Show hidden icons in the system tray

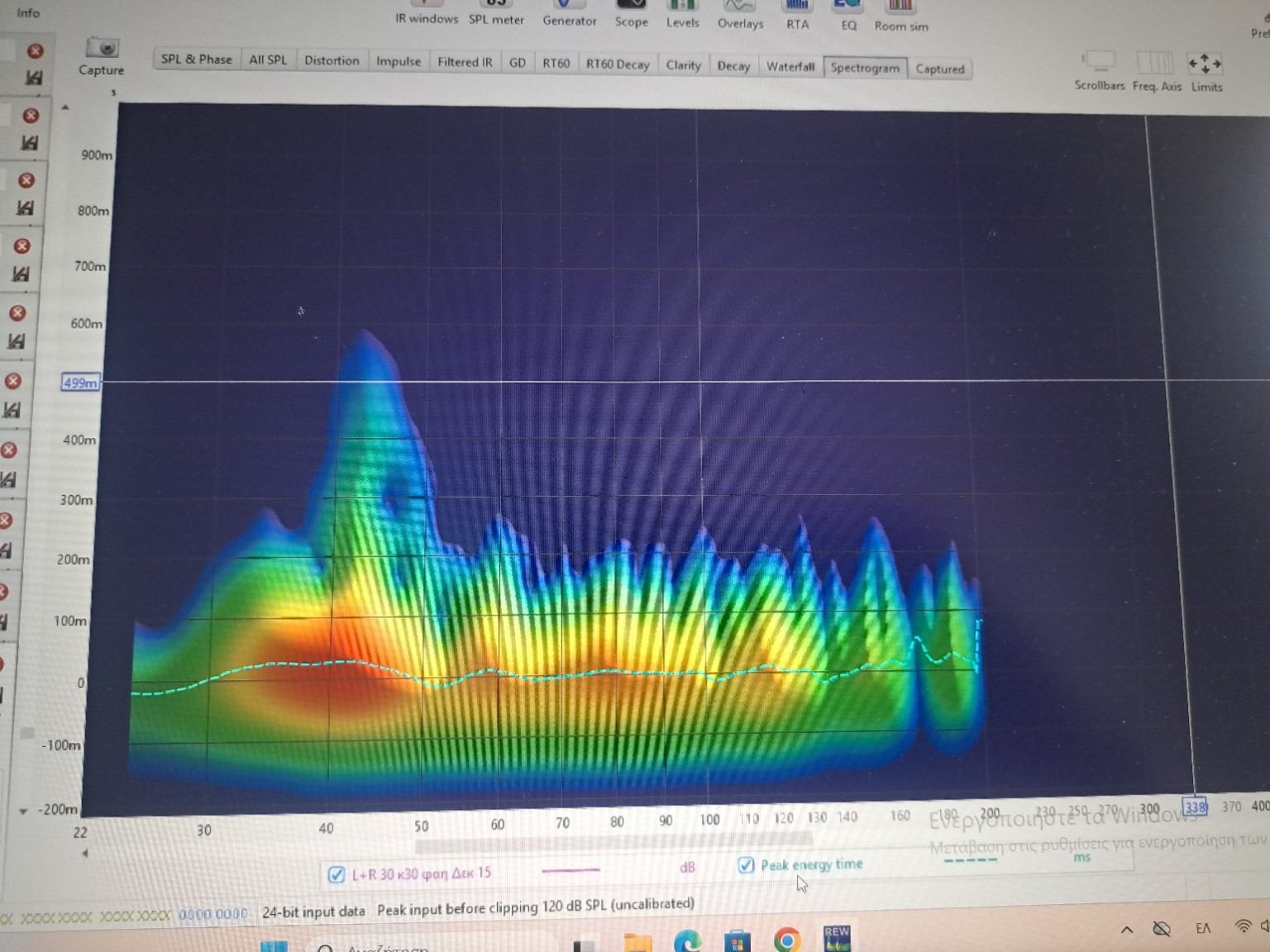tap(1126, 930)
